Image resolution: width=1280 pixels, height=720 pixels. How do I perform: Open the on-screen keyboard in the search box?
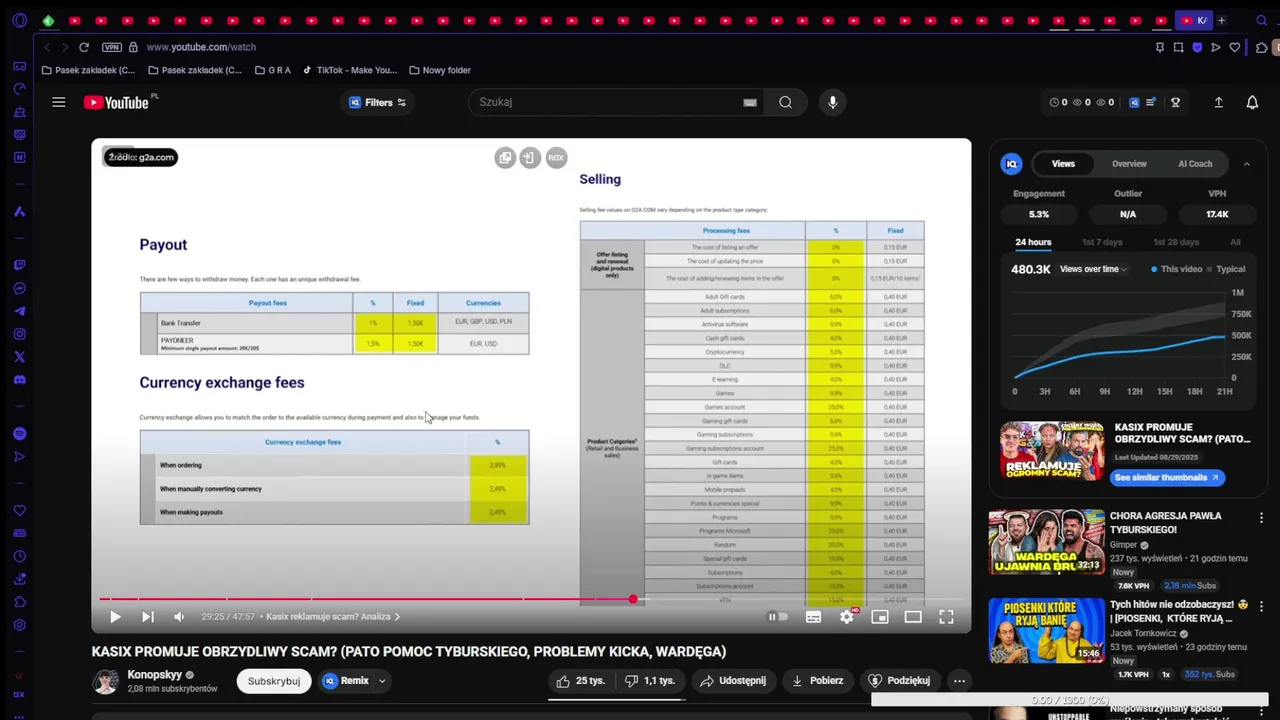pos(750,102)
